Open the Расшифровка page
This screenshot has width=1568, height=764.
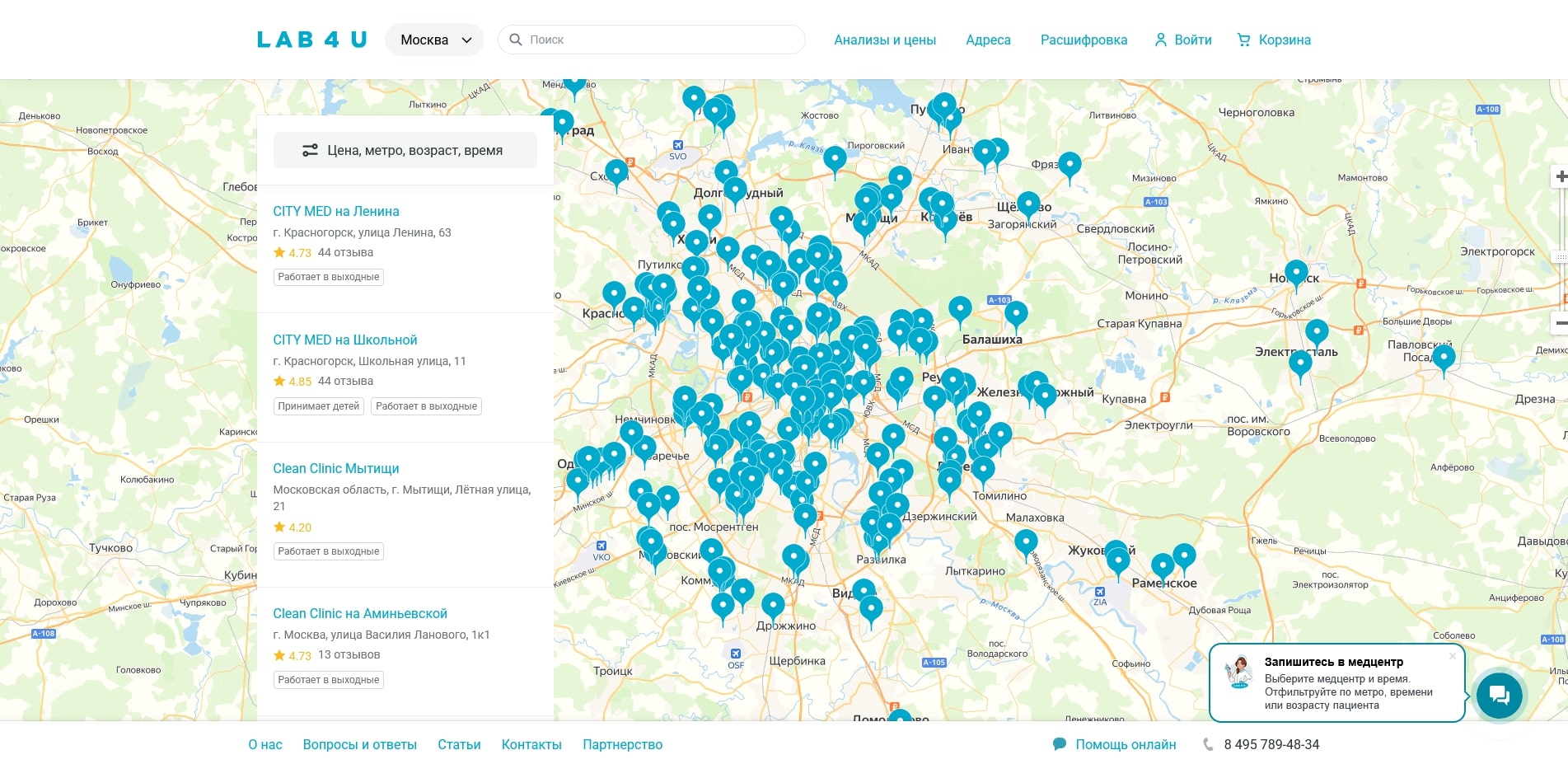point(1084,40)
